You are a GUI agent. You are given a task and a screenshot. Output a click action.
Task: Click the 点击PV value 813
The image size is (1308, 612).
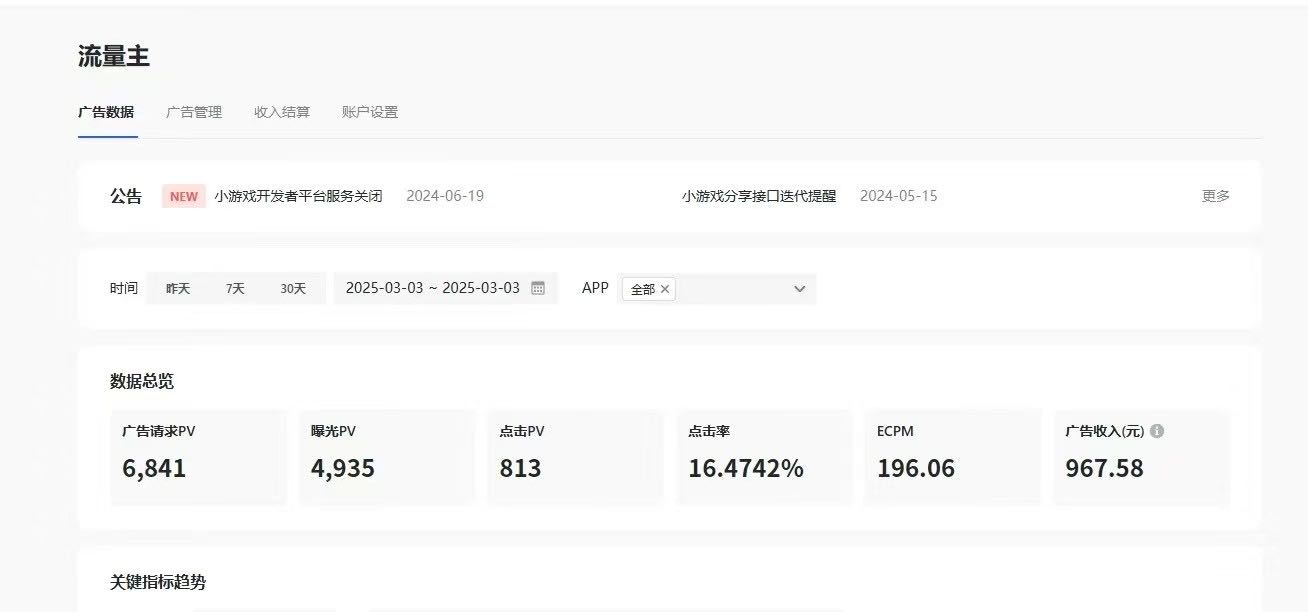click(x=520, y=468)
